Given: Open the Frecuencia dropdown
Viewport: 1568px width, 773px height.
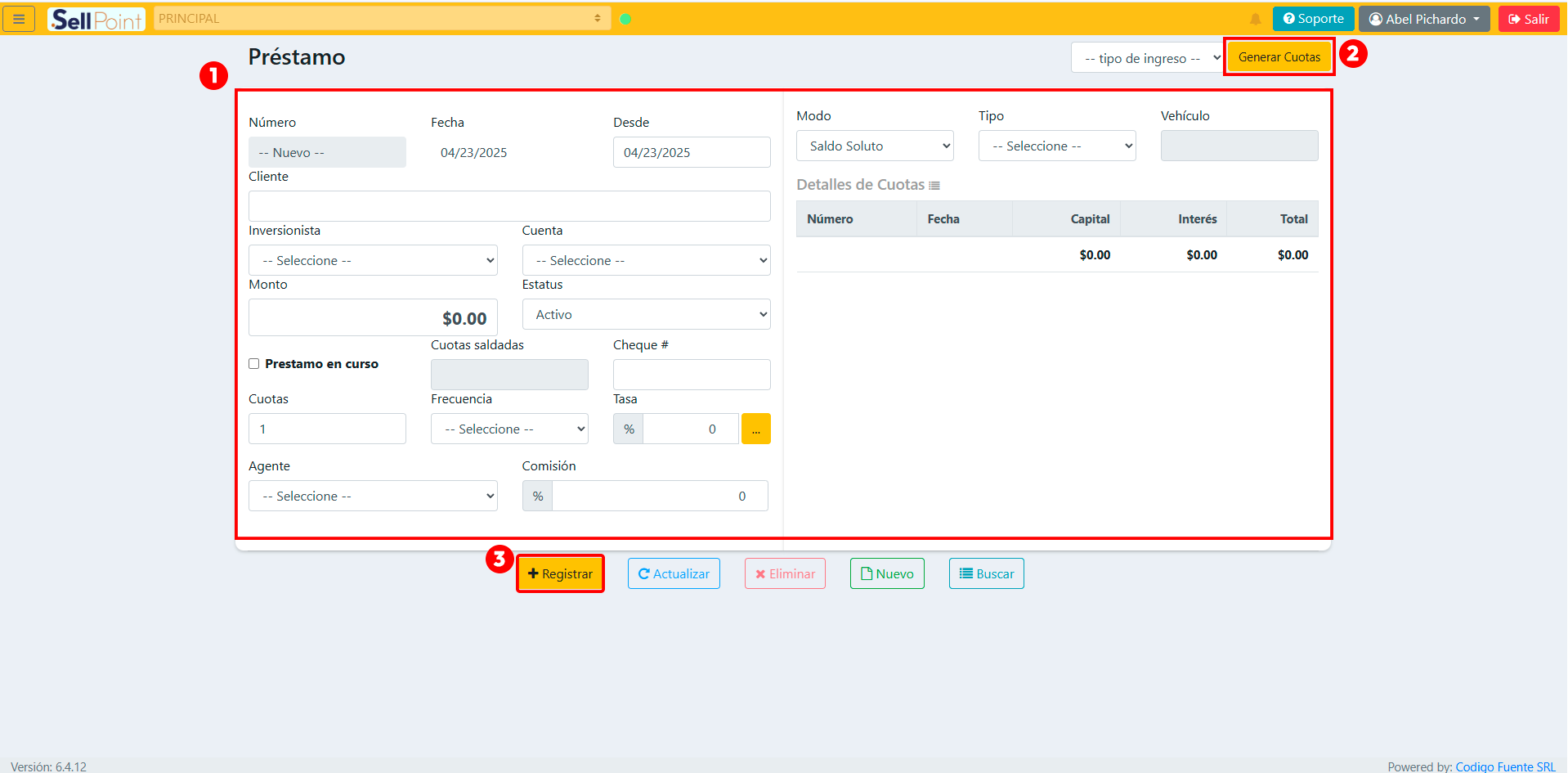Looking at the screenshot, I should point(509,429).
